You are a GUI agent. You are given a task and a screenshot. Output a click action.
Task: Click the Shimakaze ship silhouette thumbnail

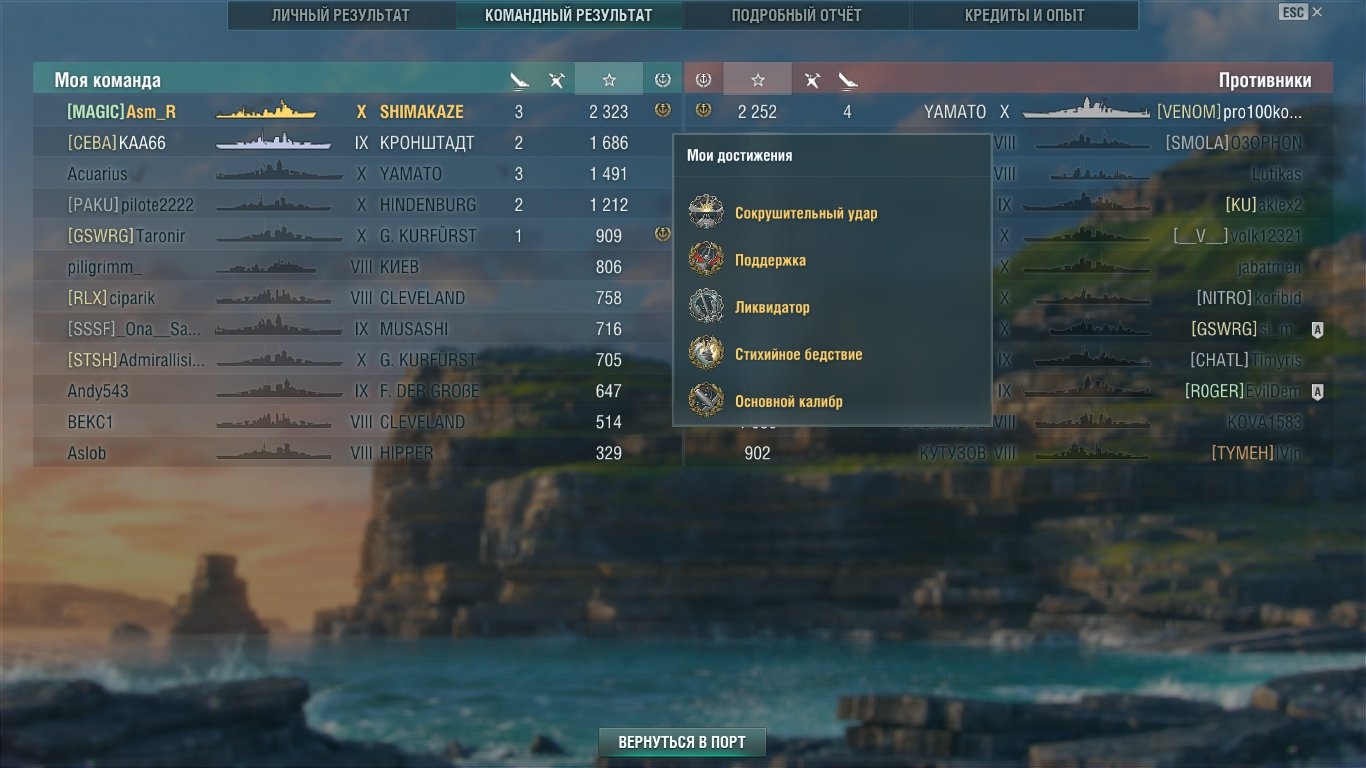[266, 111]
